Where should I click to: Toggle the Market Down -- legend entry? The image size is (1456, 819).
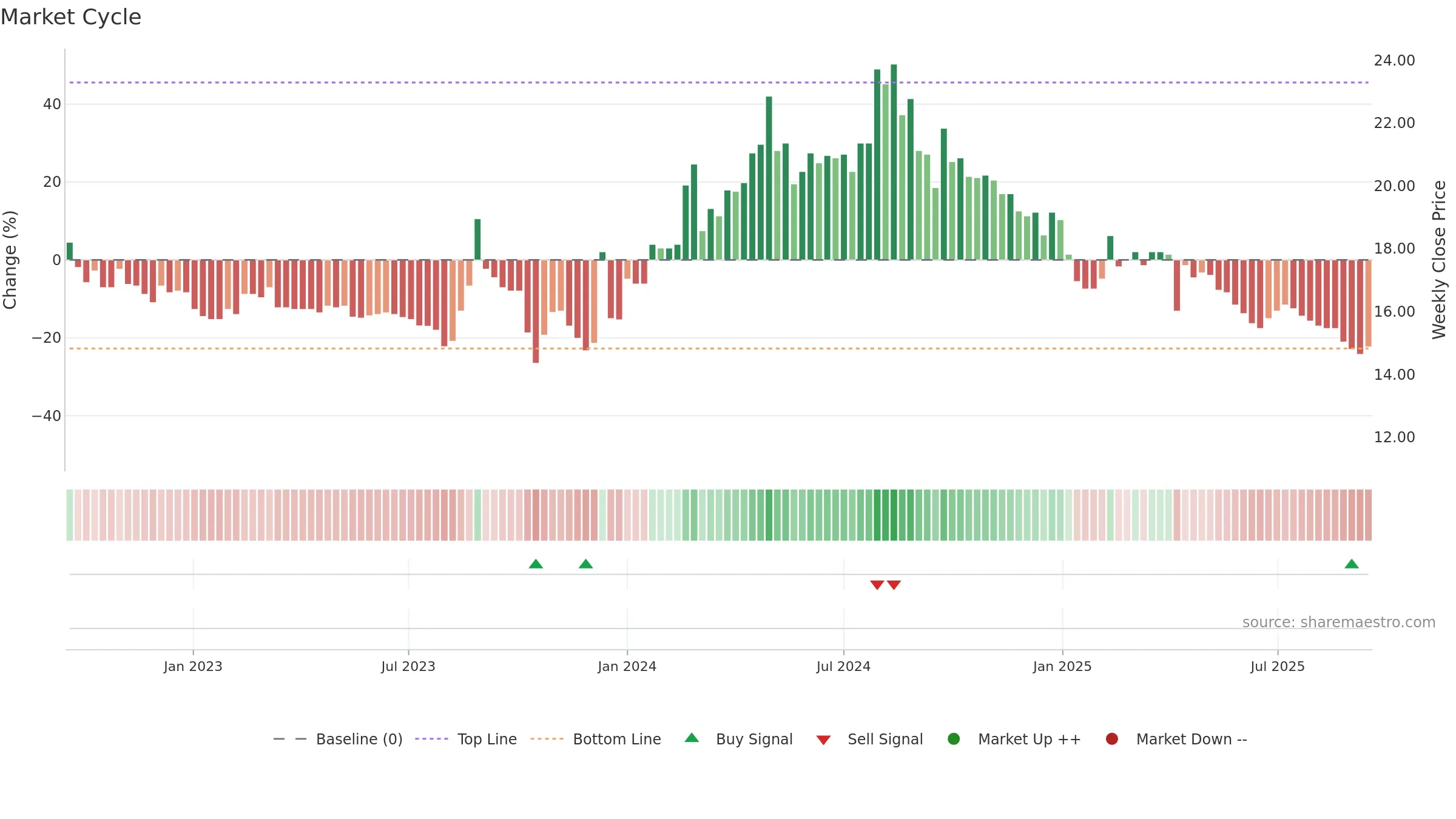point(1175,739)
